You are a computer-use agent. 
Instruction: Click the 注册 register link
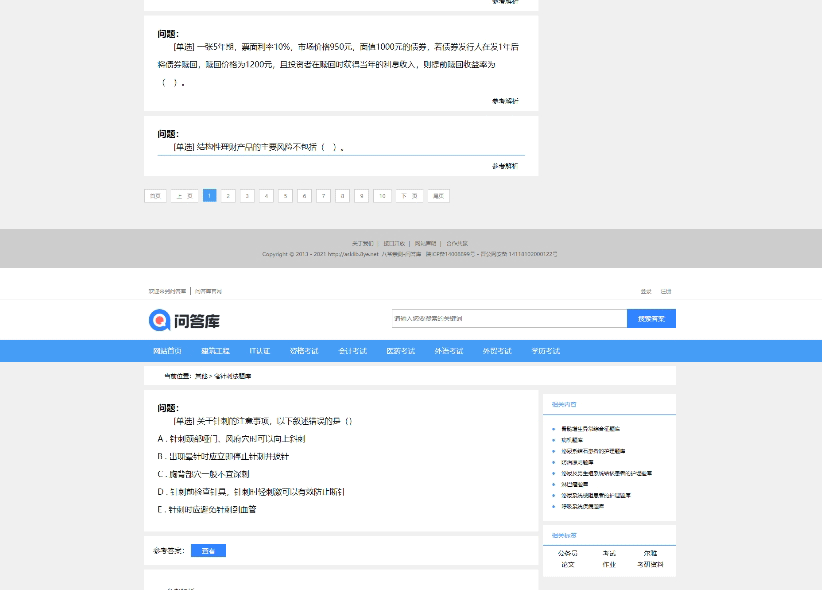666,291
